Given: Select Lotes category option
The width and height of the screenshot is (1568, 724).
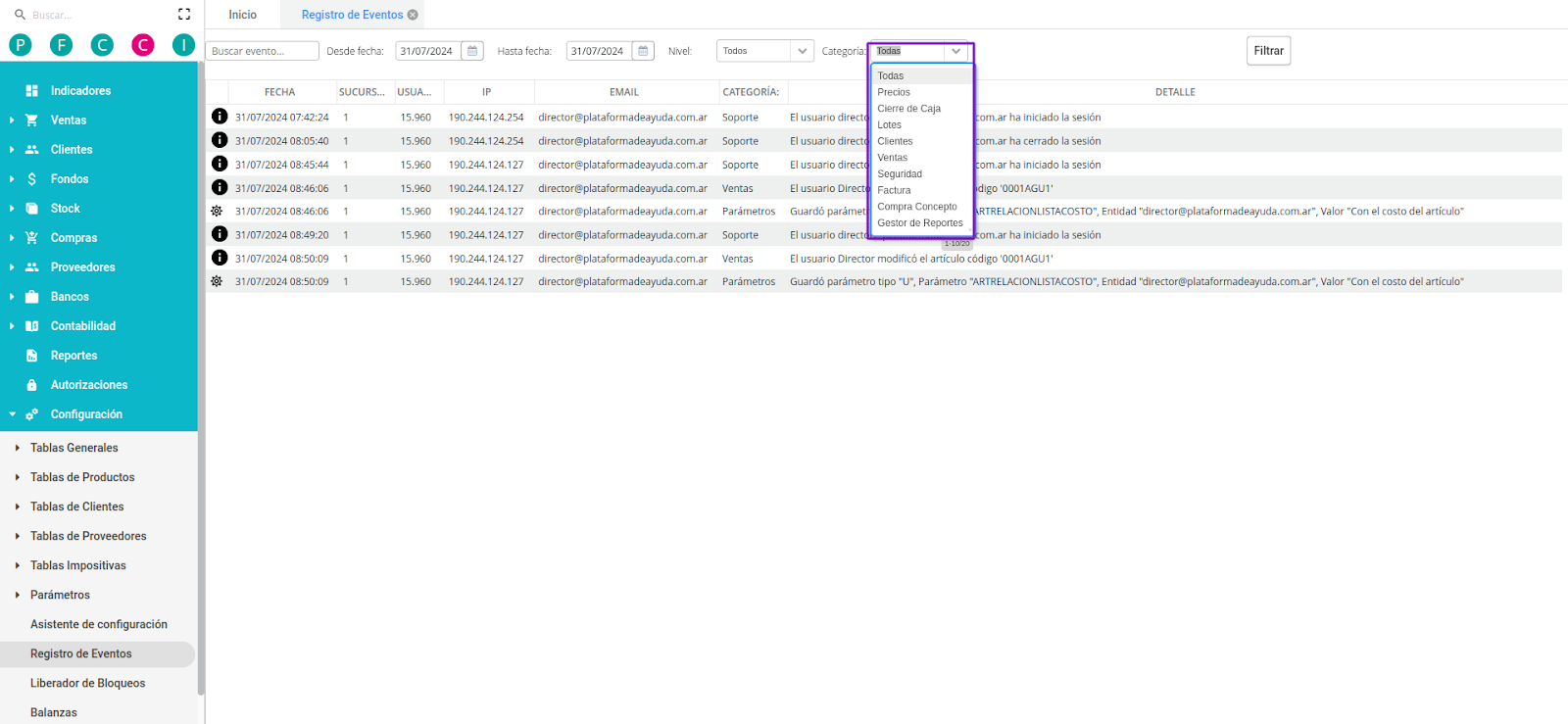Looking at the screenshot, I should click(x=921, y=124).
